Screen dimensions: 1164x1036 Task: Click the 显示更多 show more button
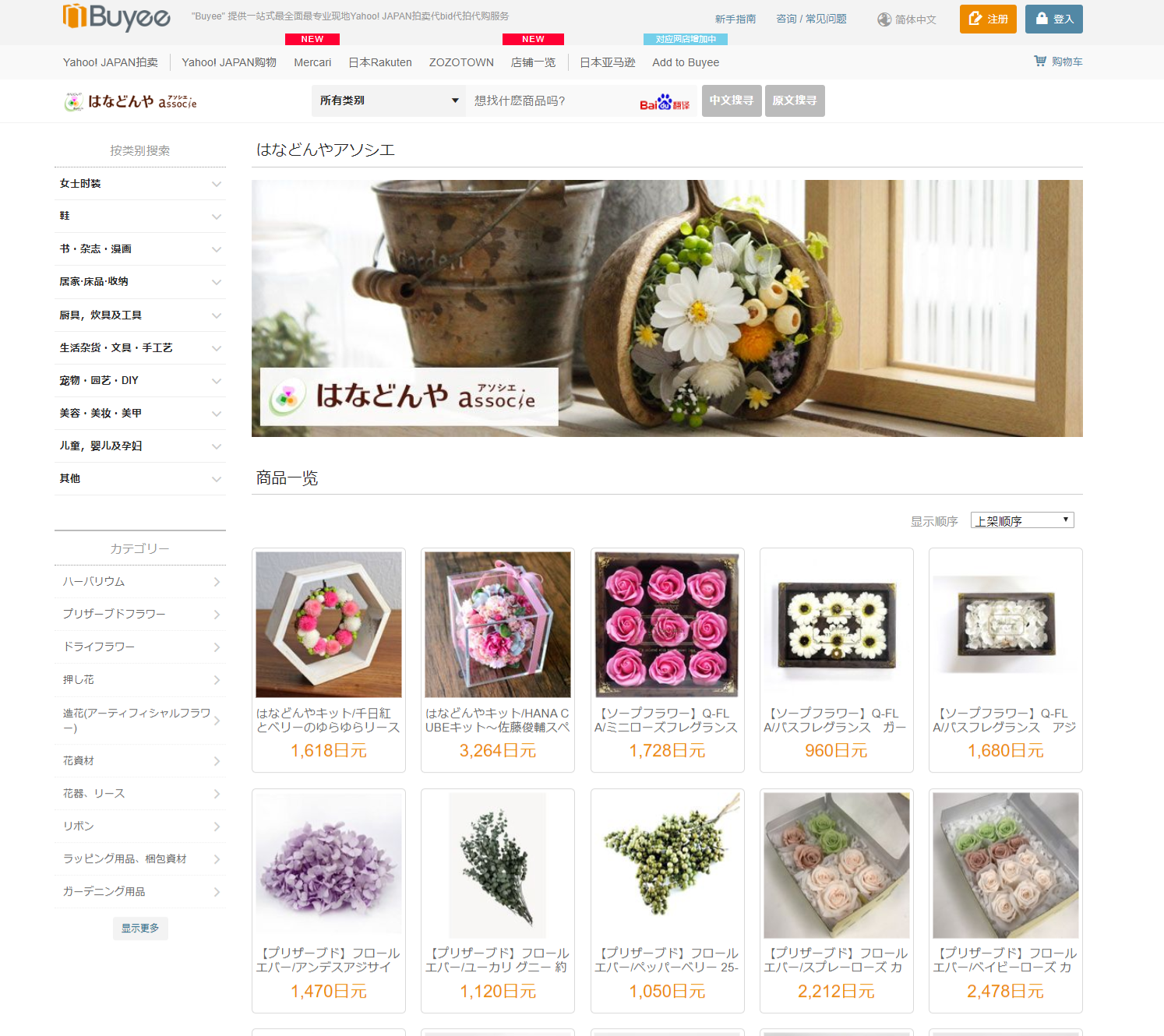coord(140,928)
